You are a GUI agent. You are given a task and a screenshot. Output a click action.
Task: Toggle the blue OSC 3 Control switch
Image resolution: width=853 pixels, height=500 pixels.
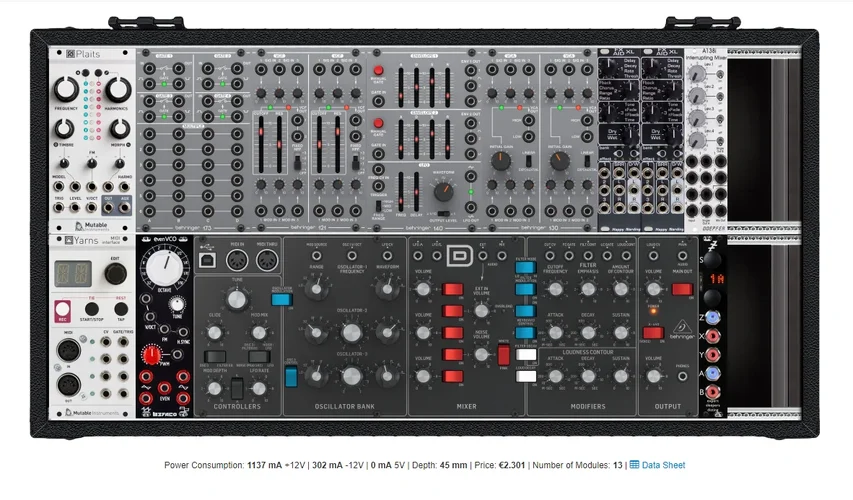[x=291, y=376]
